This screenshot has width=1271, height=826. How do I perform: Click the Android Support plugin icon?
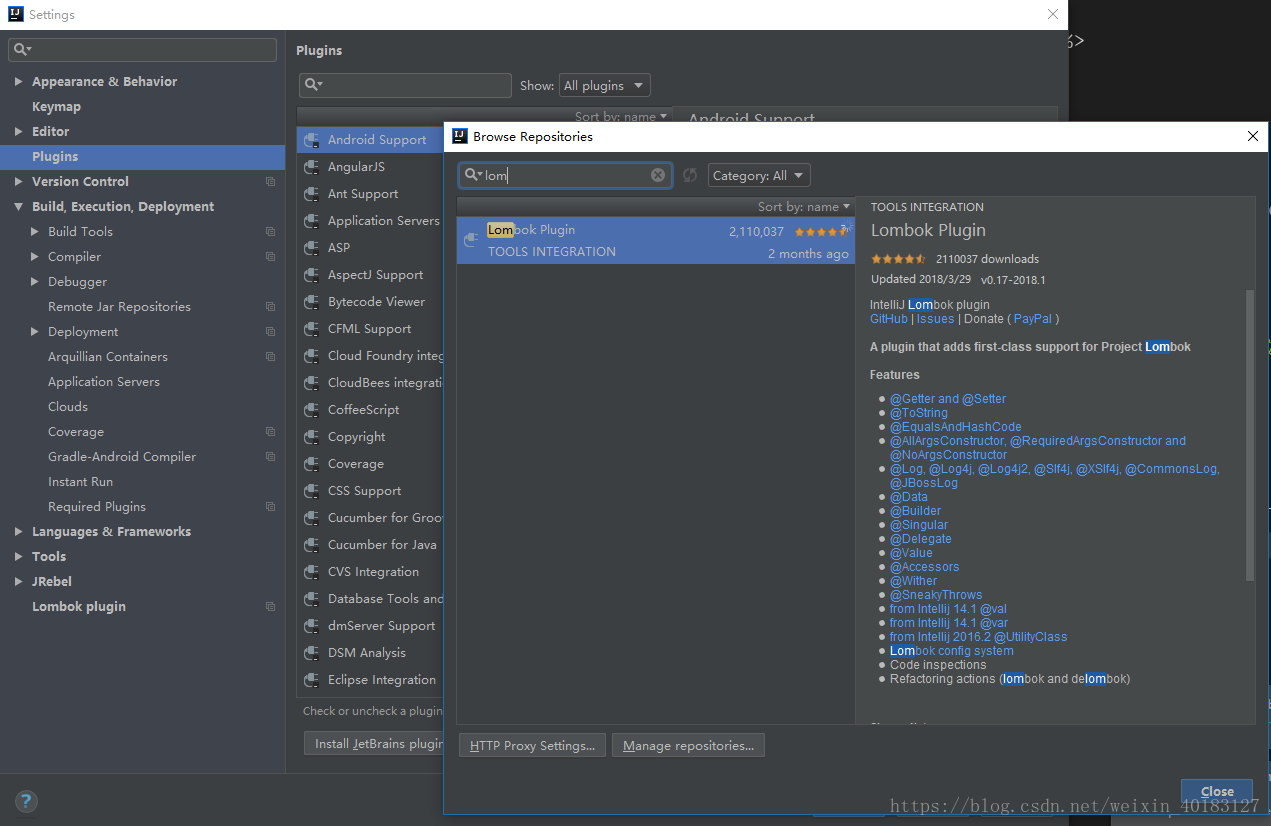[x=313, y=139]
